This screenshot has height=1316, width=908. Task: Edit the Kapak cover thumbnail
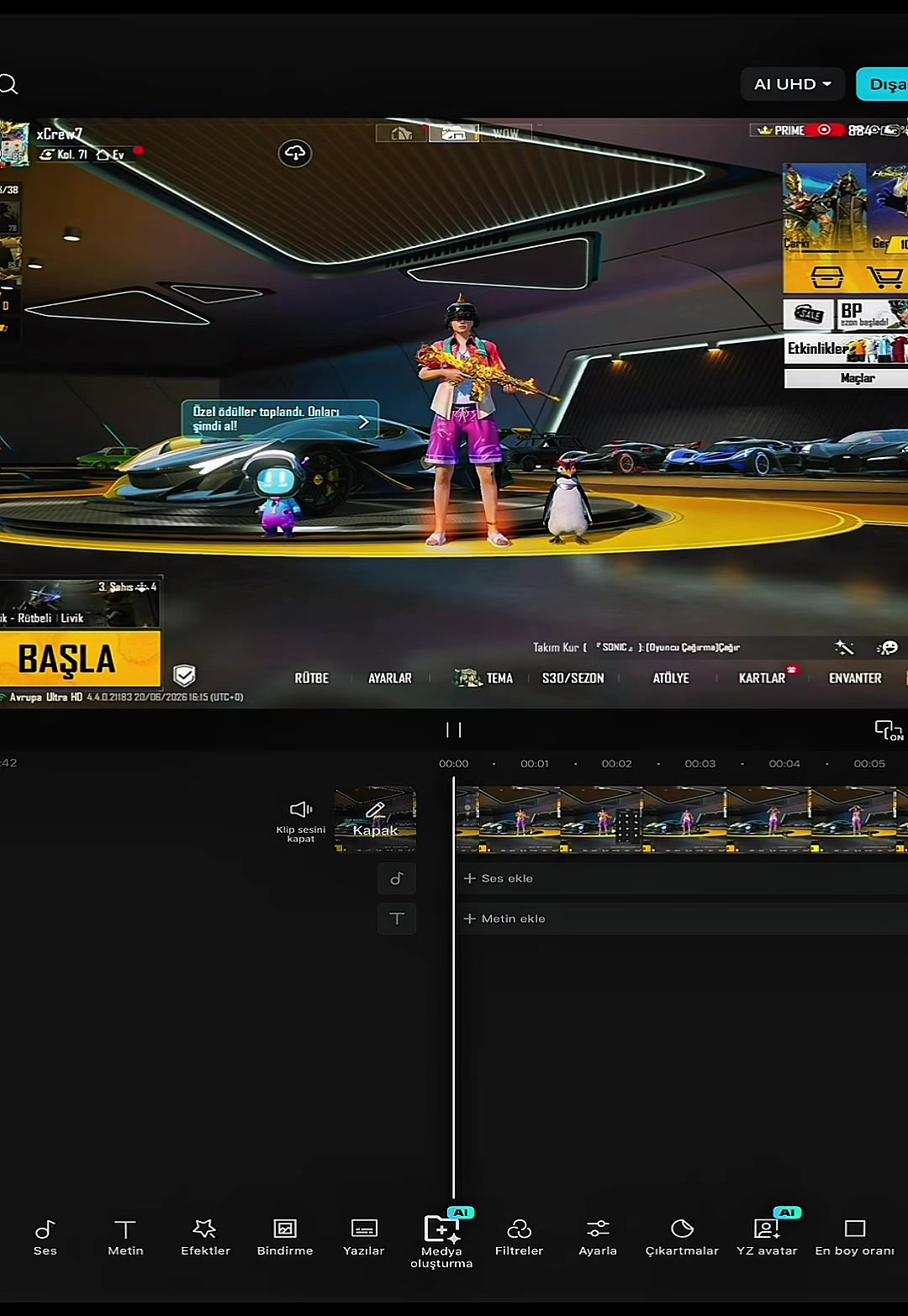pos(375,819)
